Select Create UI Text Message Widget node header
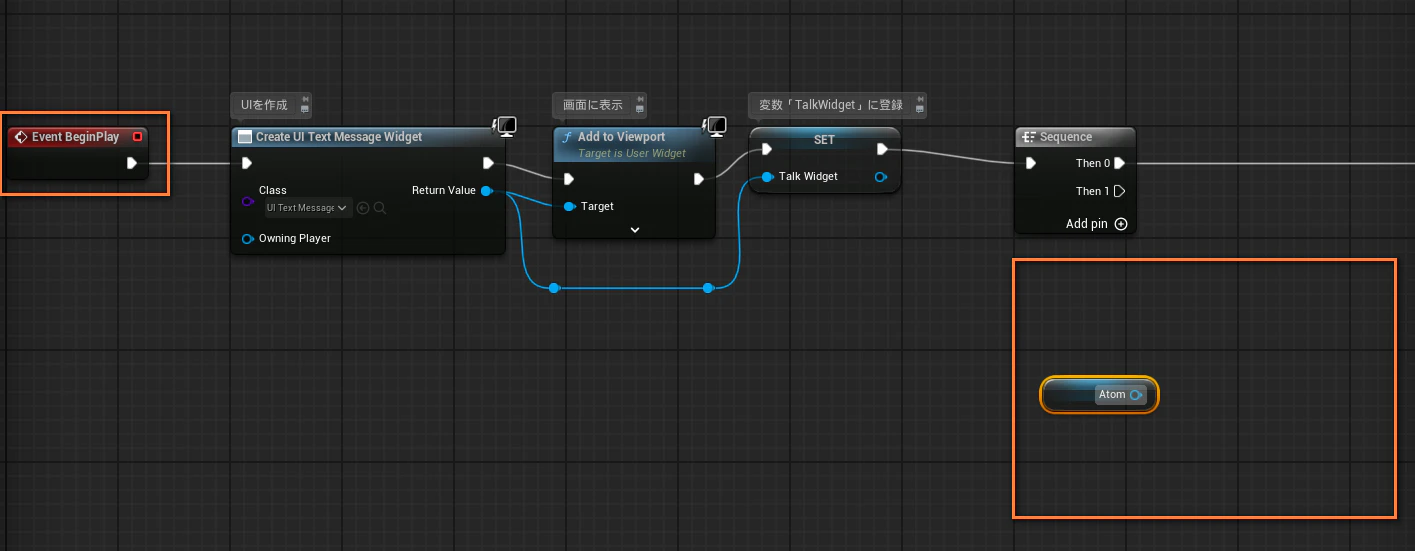This screenshot has height=551, width=1415. (x=368, y=137)
